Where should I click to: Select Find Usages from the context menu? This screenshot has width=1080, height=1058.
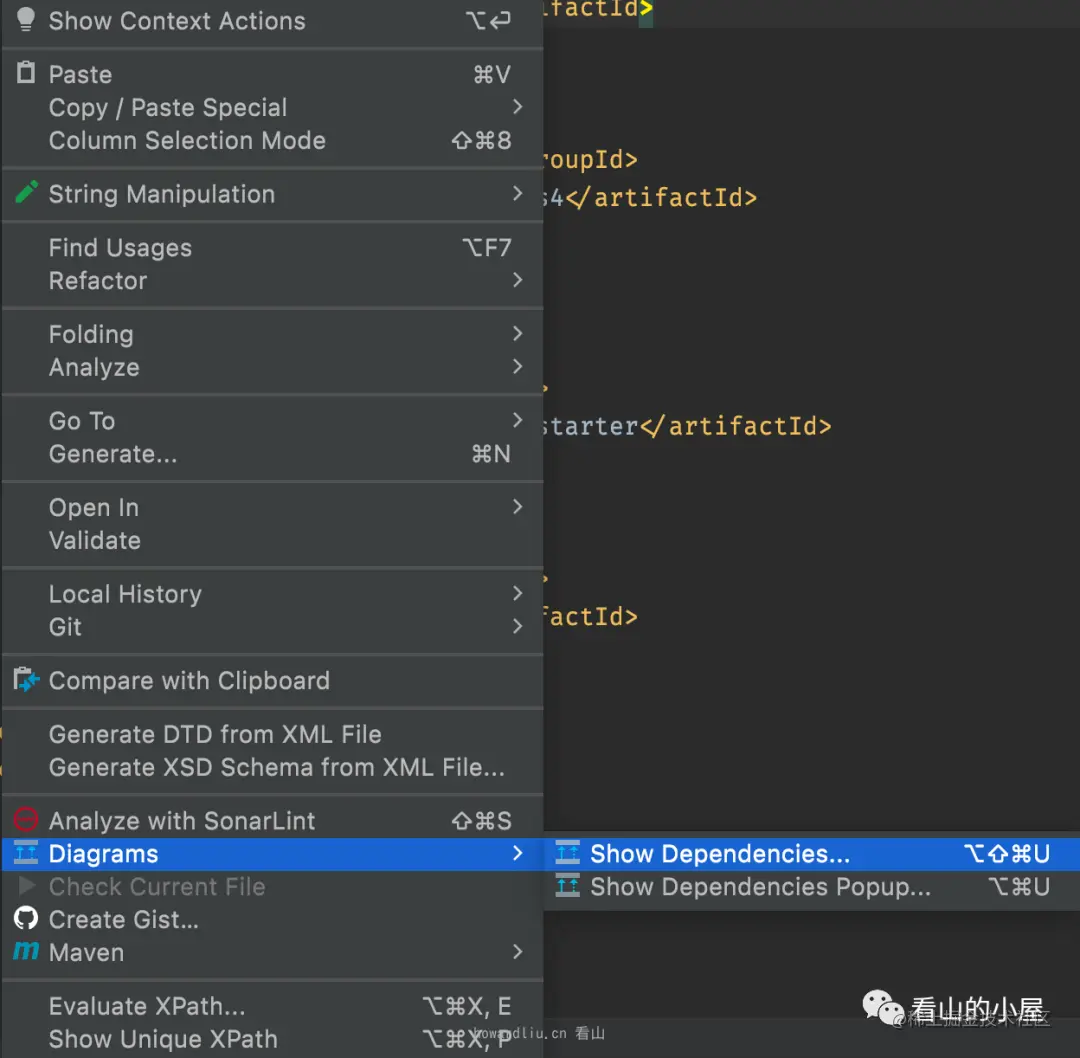tap(120, 247)
